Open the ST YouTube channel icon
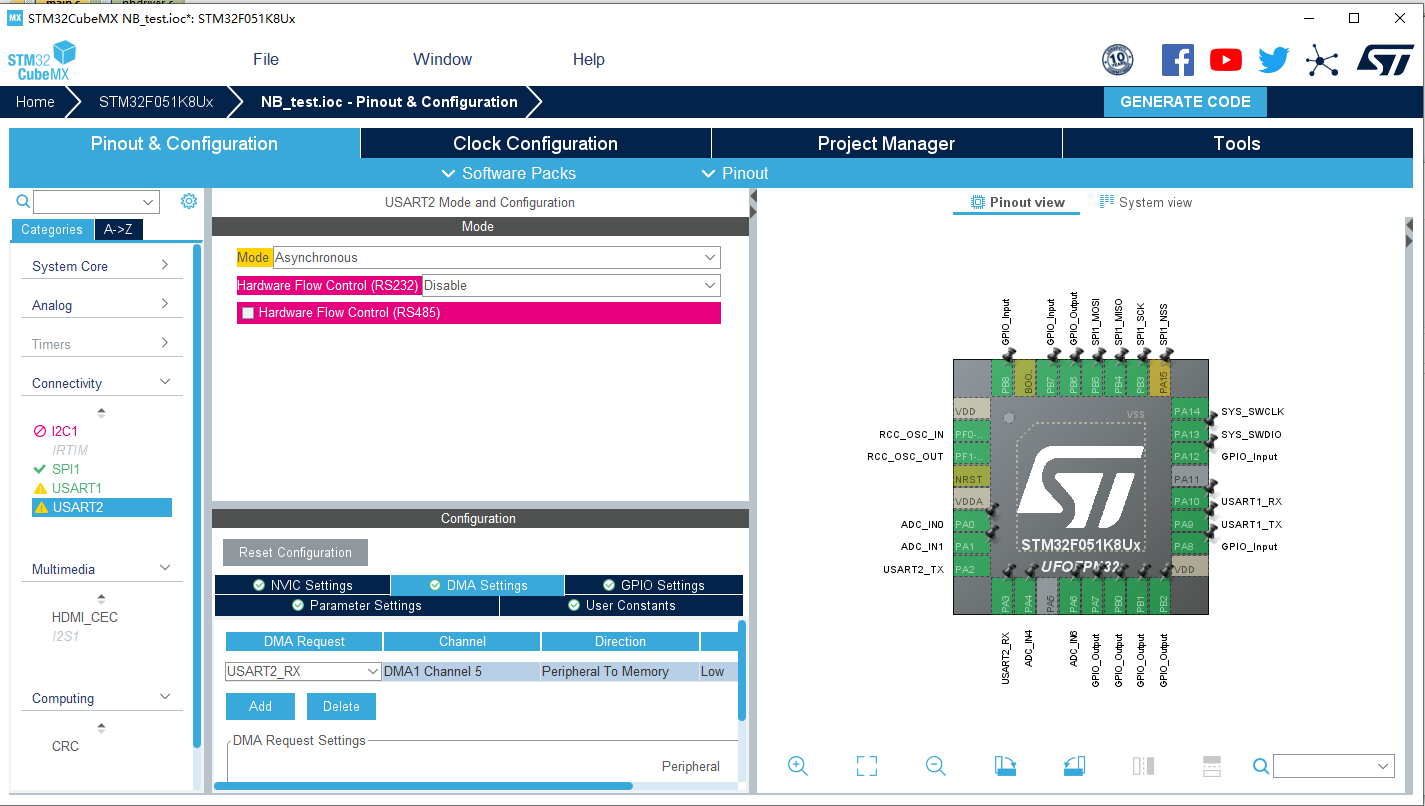Image resolution: width=1425 pixels, height=806 pixels. [1225, 60]
